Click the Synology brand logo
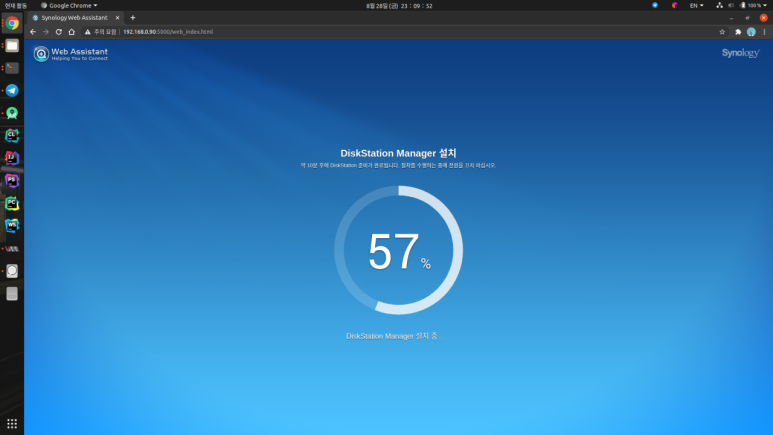Viewport: 773px width, 435px height. coord(740,53)
